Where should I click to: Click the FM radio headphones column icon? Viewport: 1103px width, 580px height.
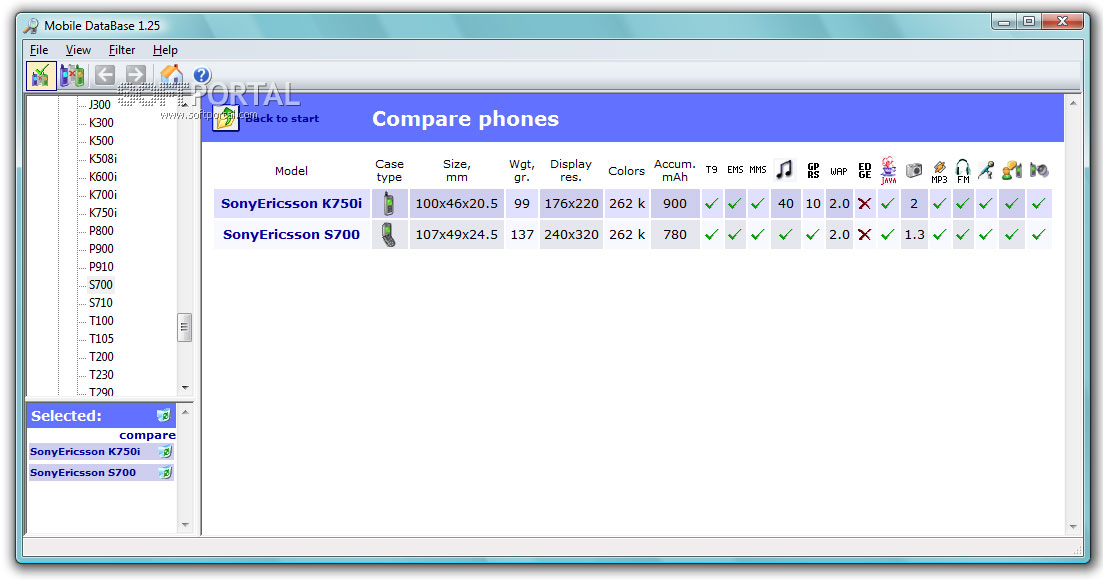pos(963,171)
